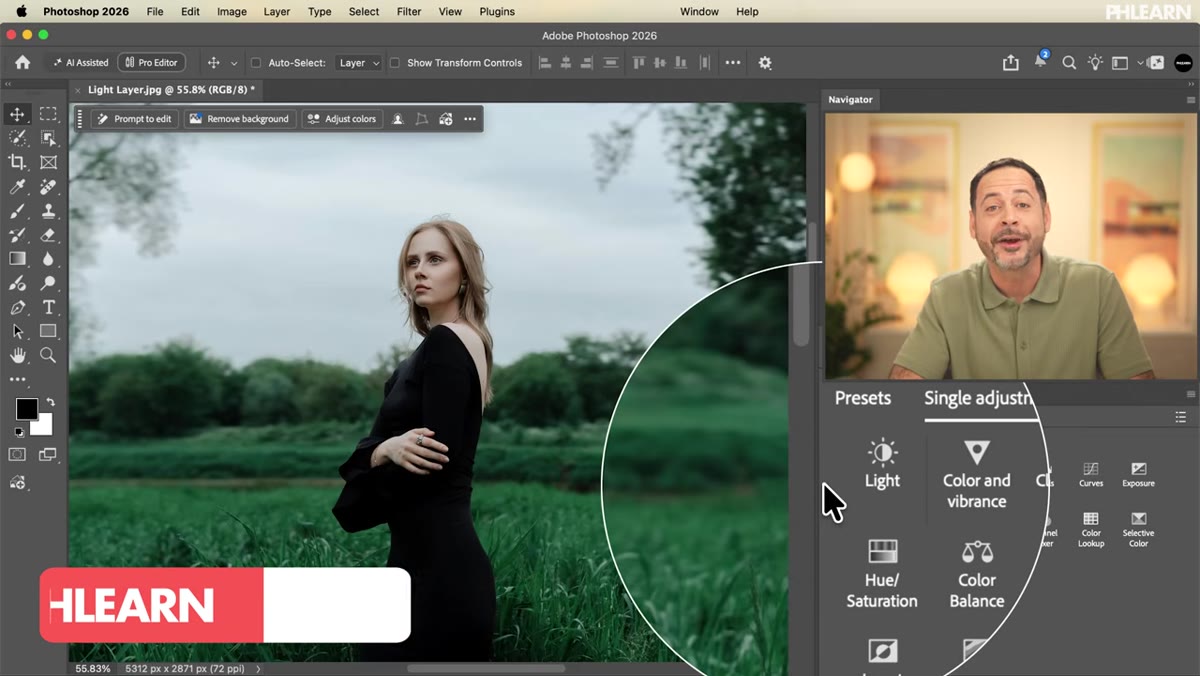Click the Navigator panel tab
The width and height of the screenshot is (1200, 676).
click(x=850, y=100)
